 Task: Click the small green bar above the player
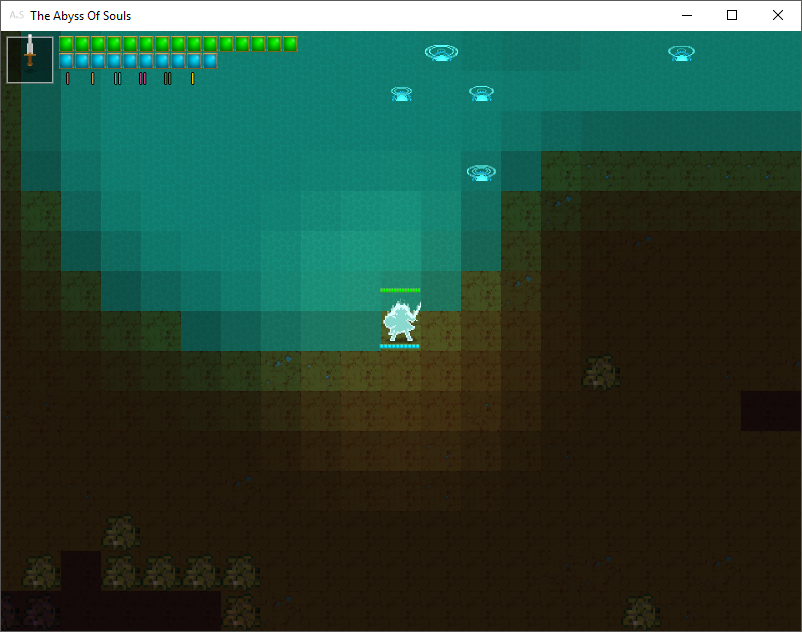(x=400, y=290)
